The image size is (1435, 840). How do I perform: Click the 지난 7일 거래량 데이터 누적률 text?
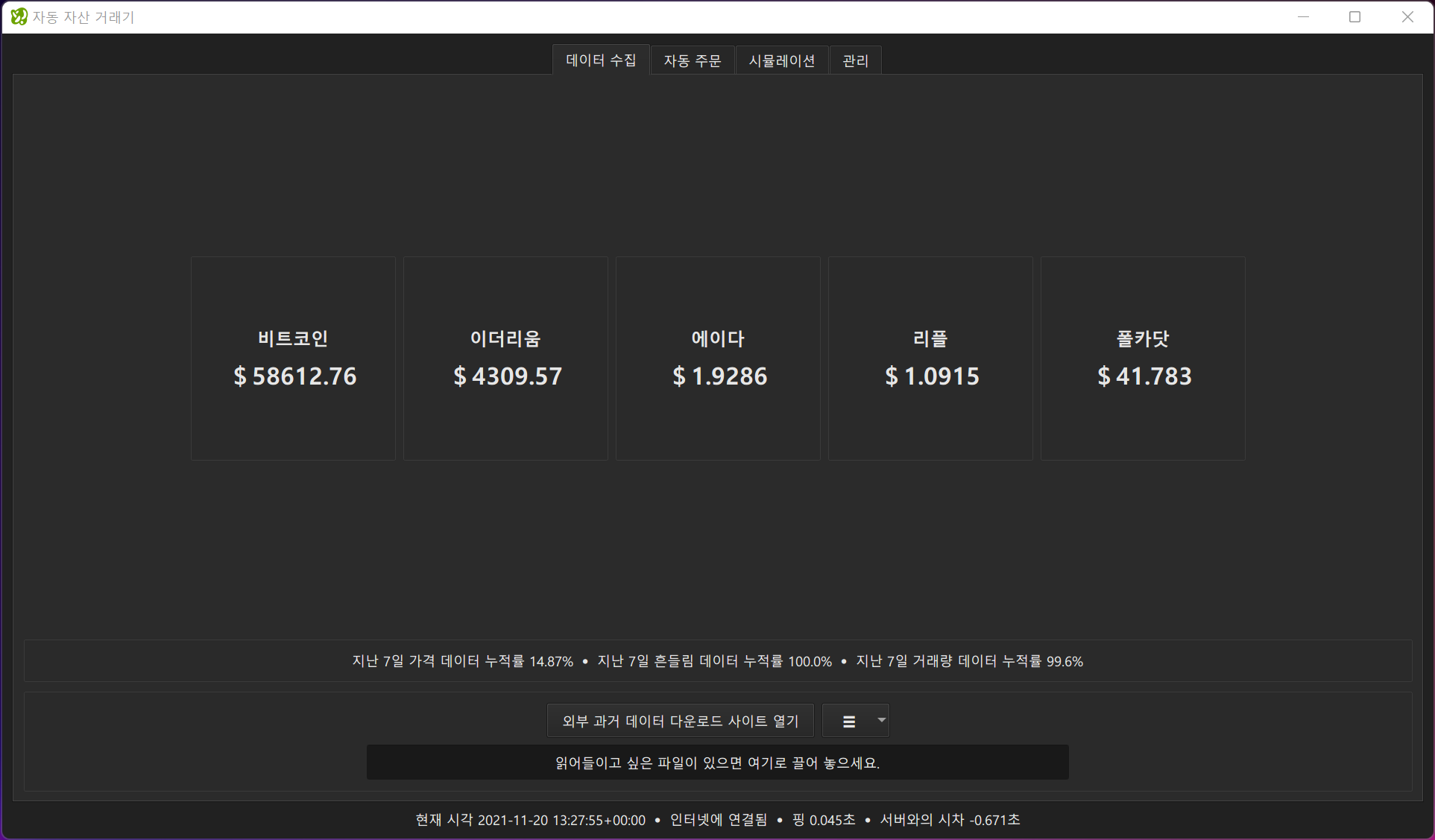click(969, 661)
